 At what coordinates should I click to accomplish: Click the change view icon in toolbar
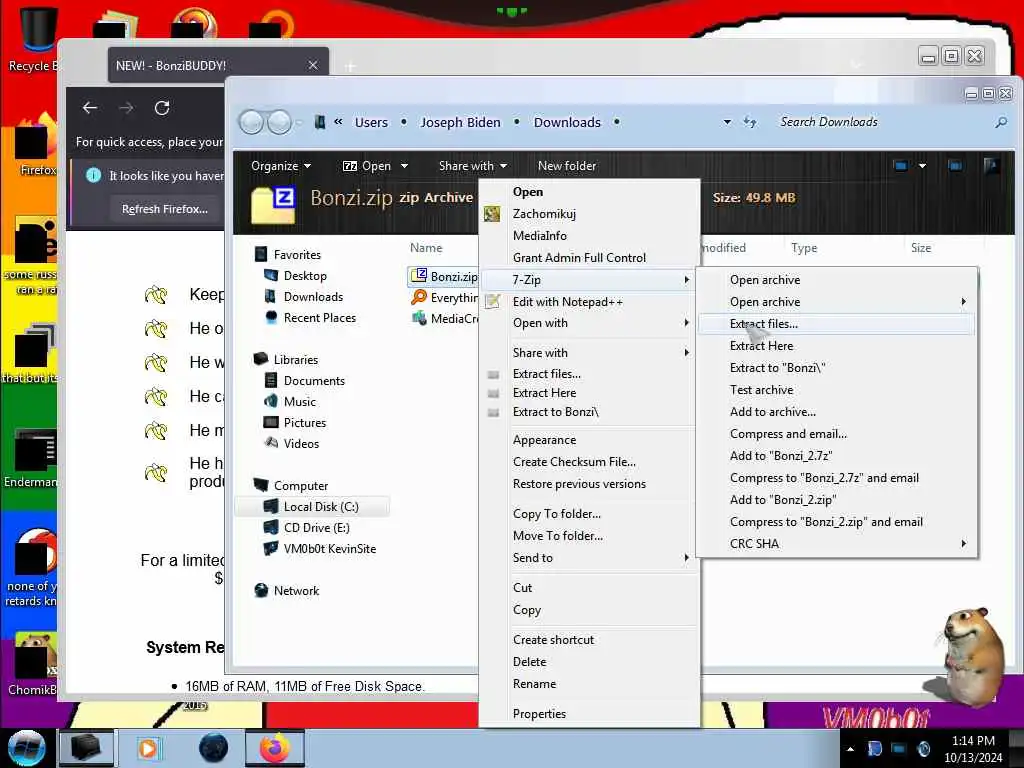coord(901,166)
